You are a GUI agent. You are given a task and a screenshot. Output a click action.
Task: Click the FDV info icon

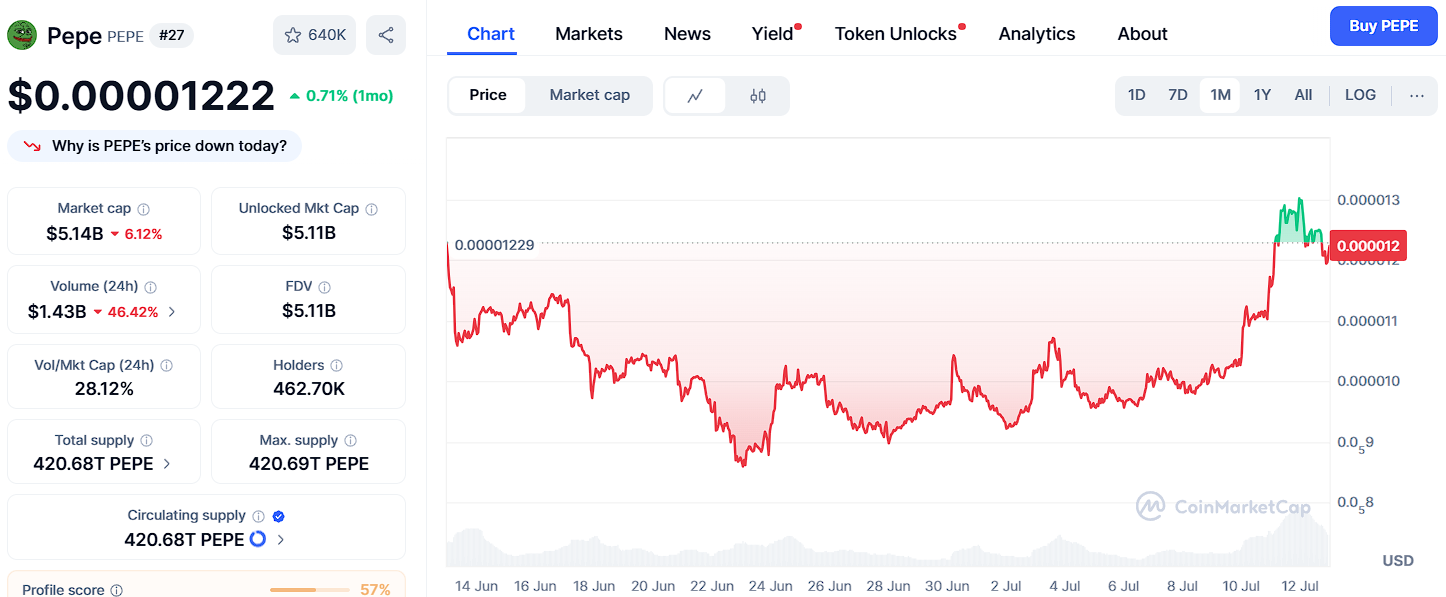click(325, 287)
